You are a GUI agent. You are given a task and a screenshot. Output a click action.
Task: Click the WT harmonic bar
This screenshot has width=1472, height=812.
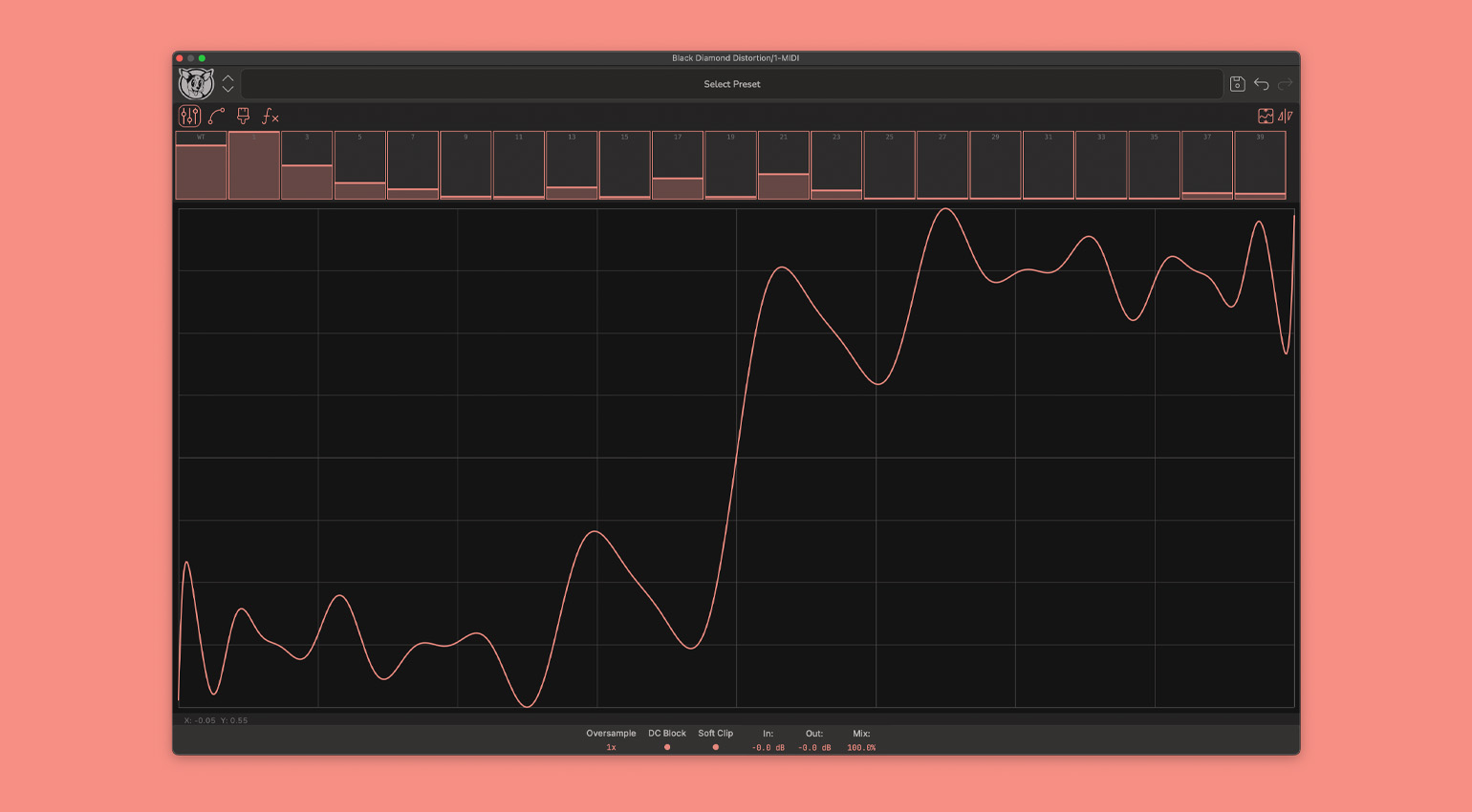(201, 166)
